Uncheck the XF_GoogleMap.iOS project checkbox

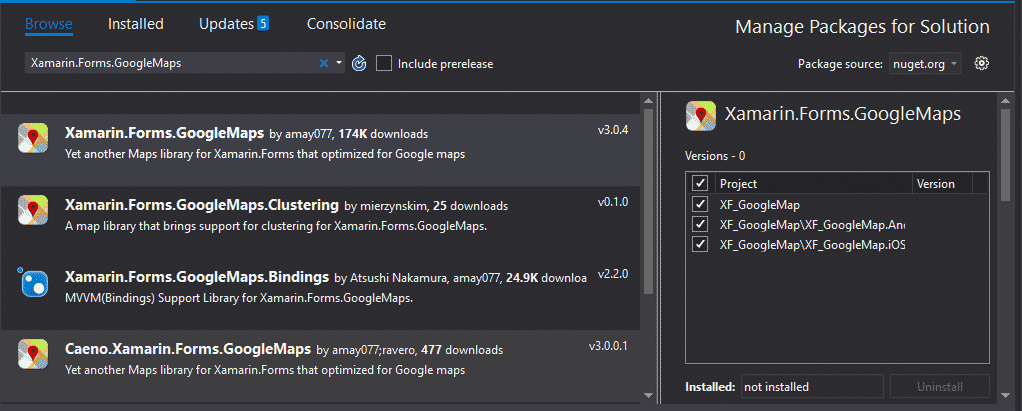pos(700,245)
